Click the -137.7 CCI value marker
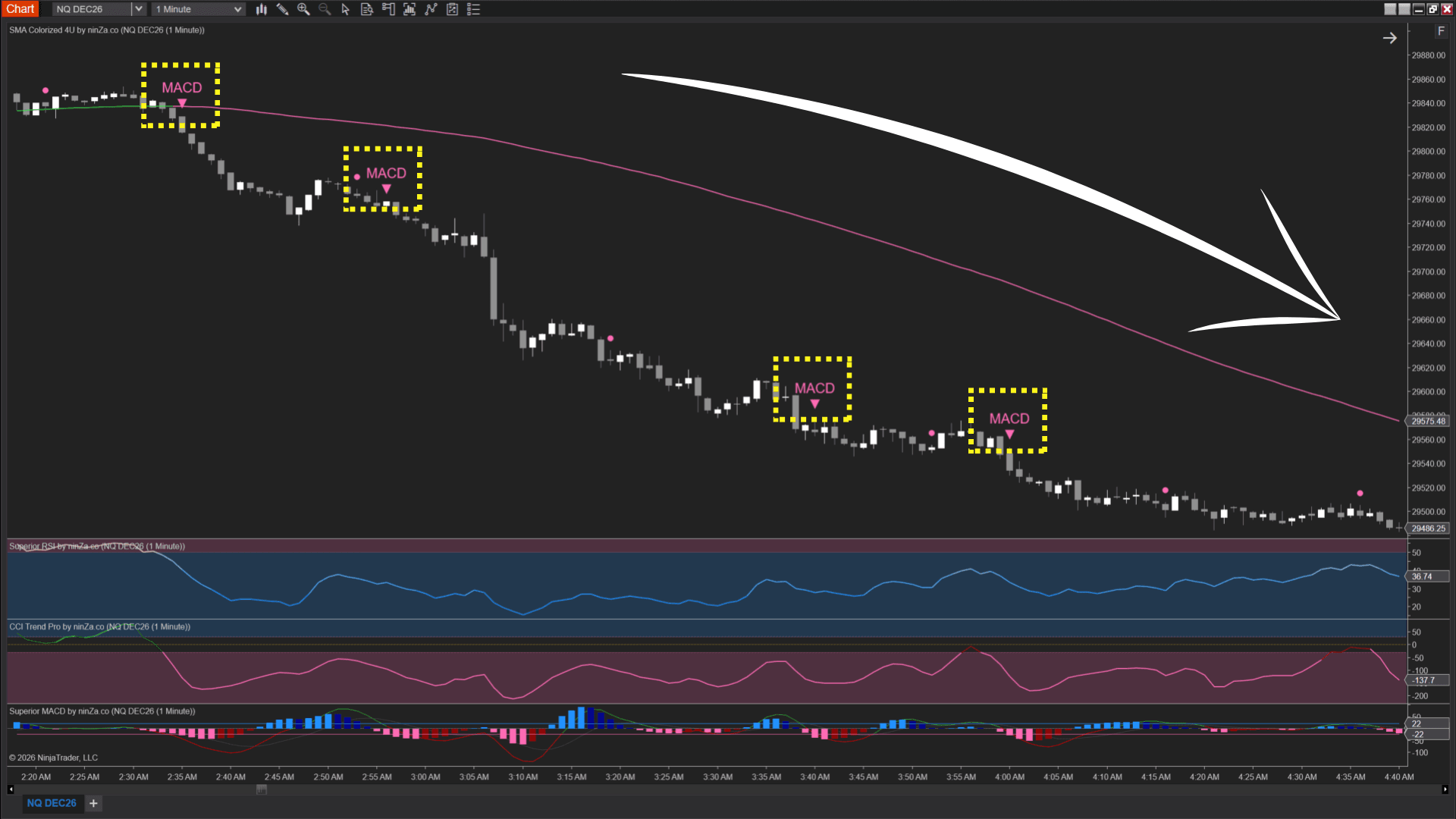The image size is (1456, 819). click(1428, 680)
